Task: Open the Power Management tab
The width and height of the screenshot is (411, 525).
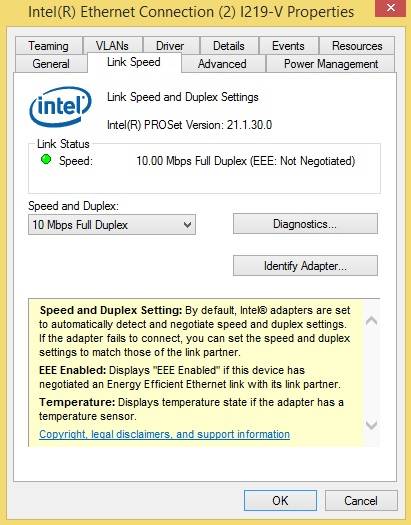Action: 331,64
